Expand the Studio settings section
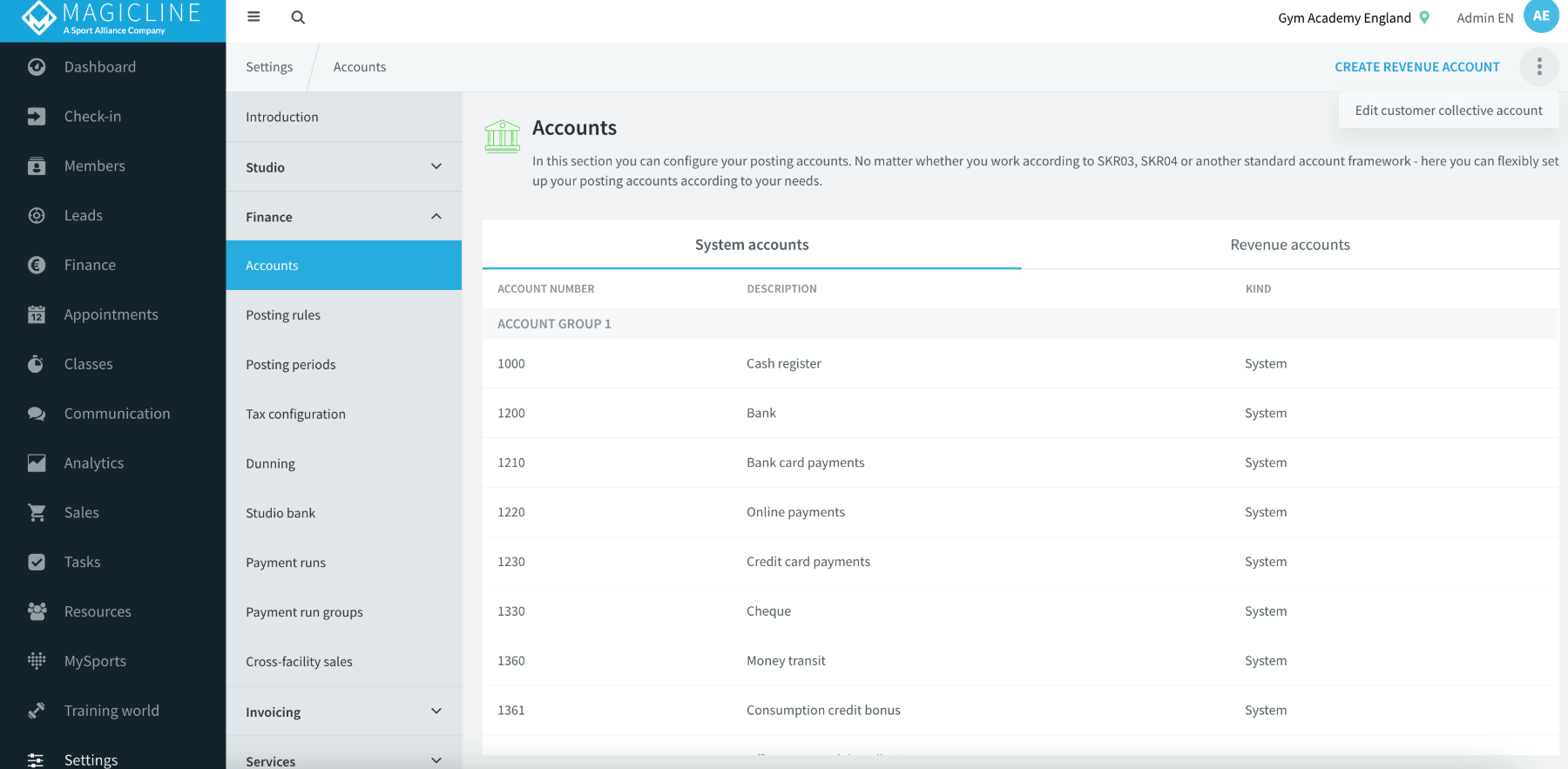This screenshot has width=1568, height=769. [x=344, y=167]
